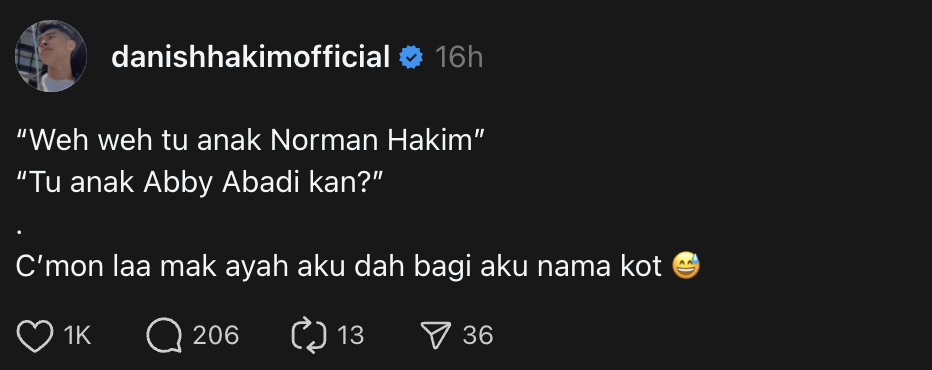
Task: Open danishhakimofficial's profile picture
Action: [x=51, y=56]
